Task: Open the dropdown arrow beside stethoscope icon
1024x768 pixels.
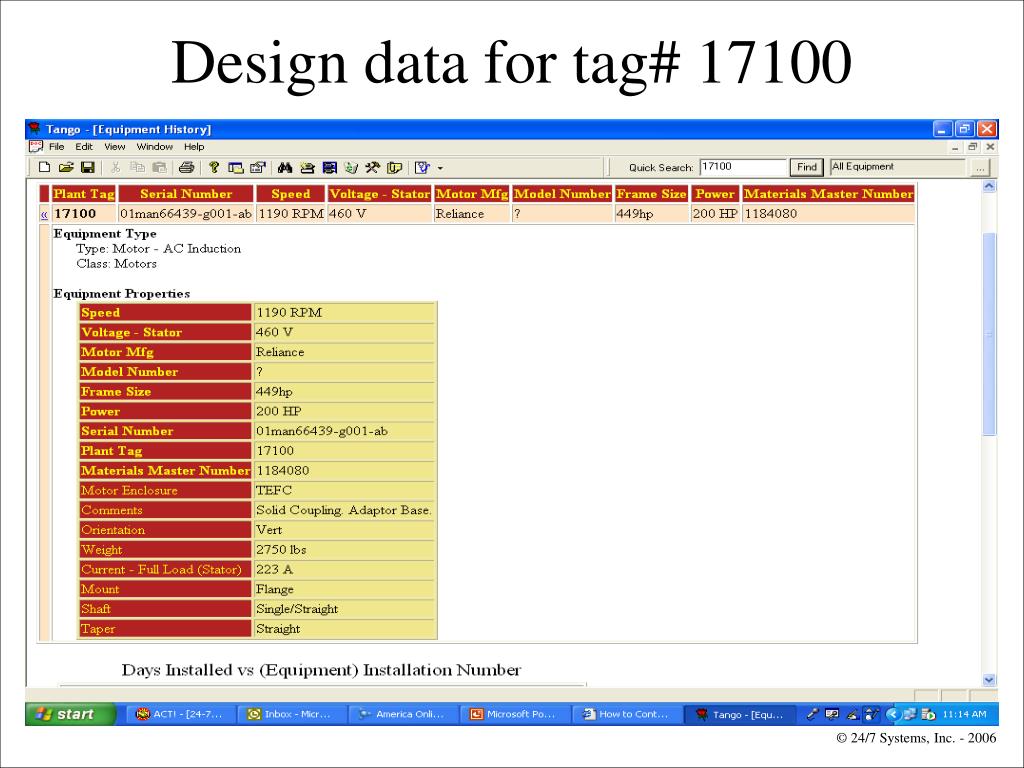Action: point(440,168)
